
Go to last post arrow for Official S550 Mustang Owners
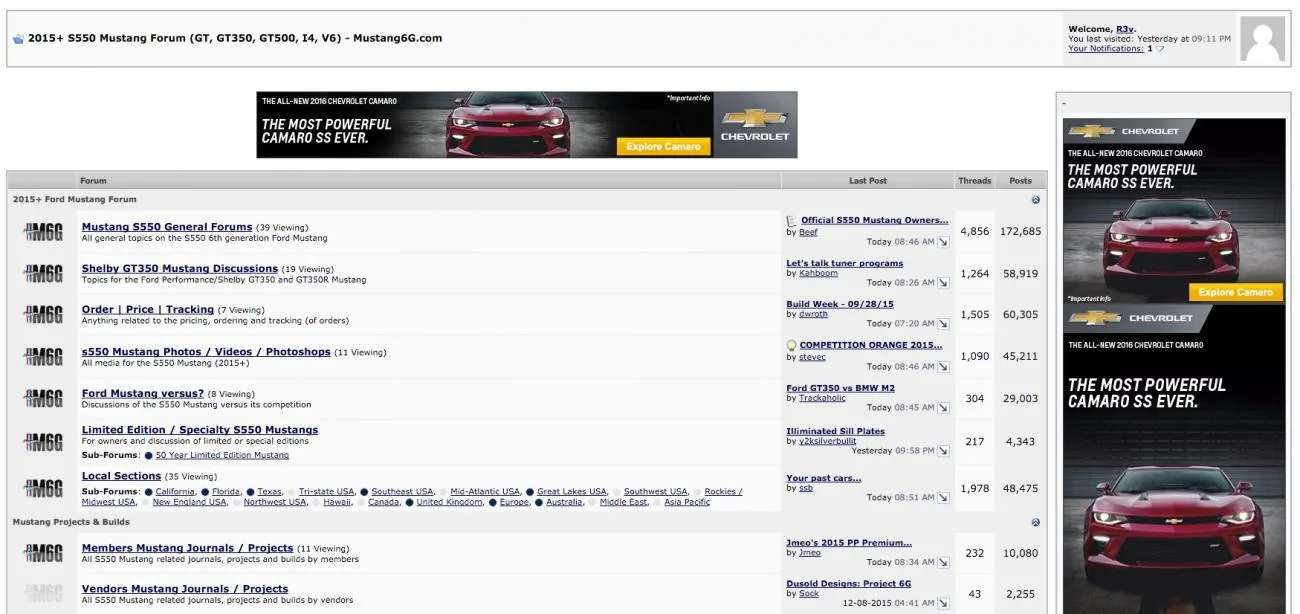943,242
